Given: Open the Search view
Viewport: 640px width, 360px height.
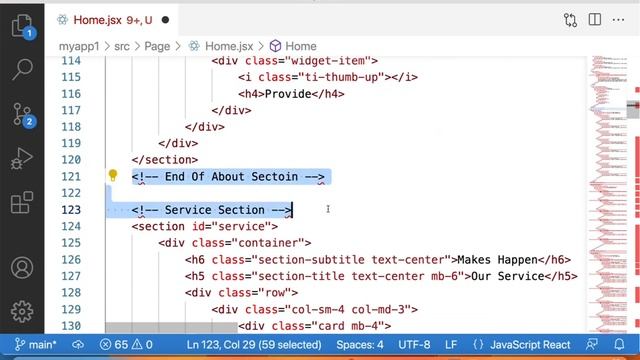Looking at the screenshot, I should [x=22, y=69].
